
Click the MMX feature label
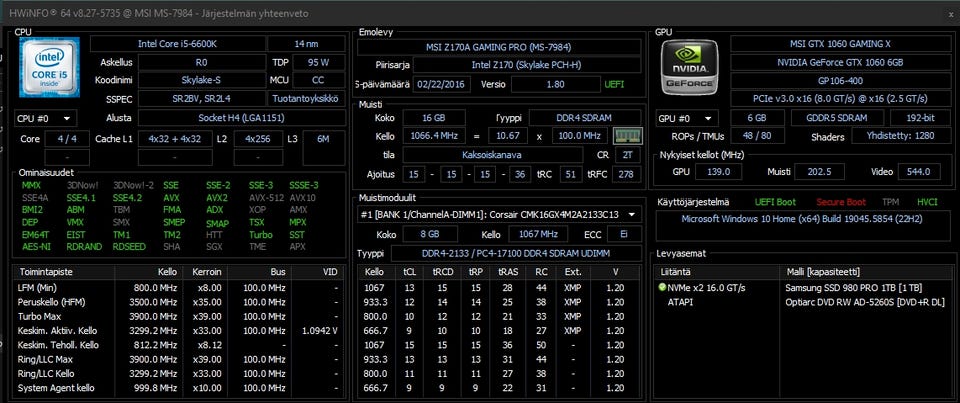31,185
